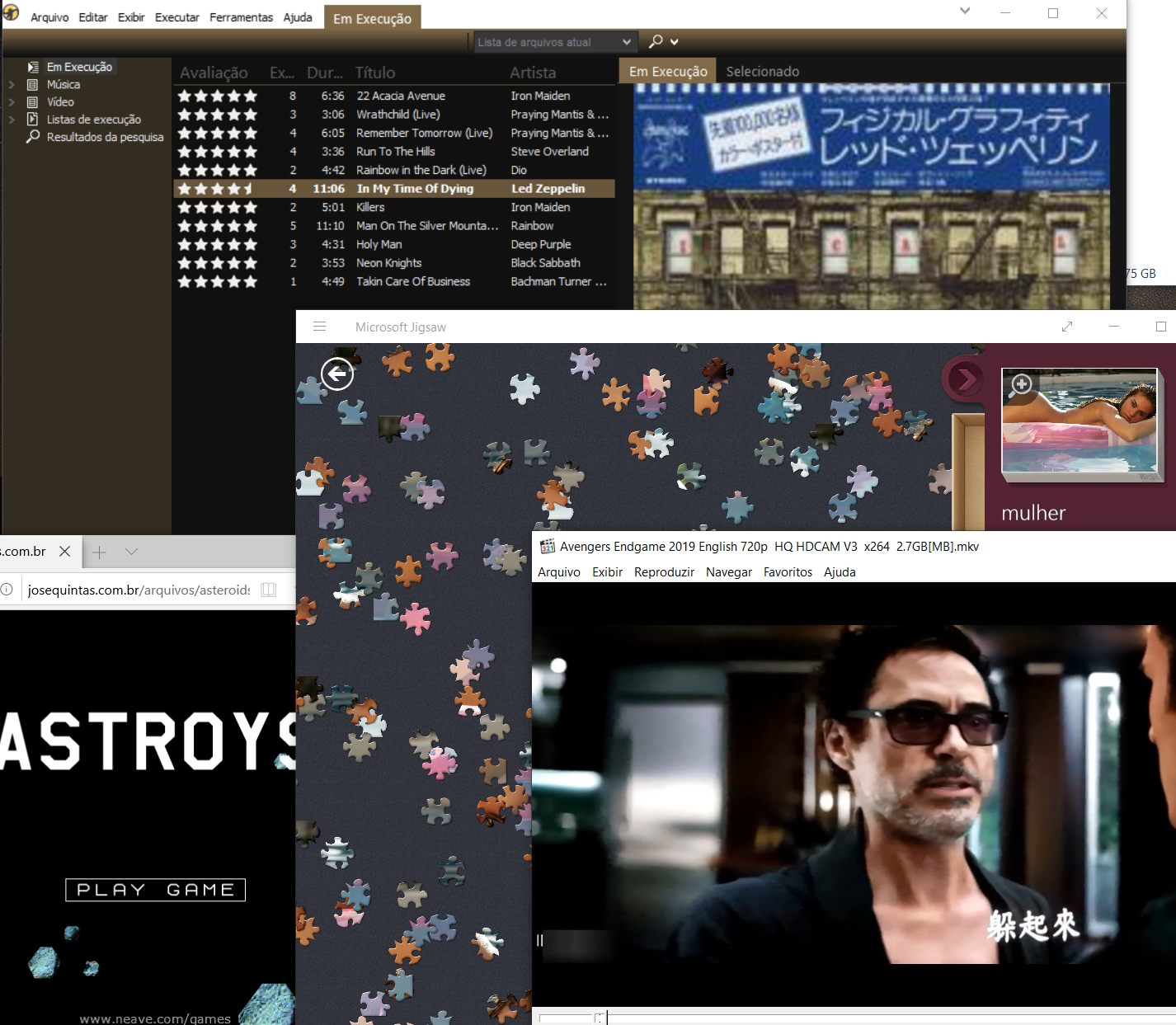Click the chevron in MediaMonkey title bar
This screenshot has width=1176, height=1025.
[x=965, y=12]
